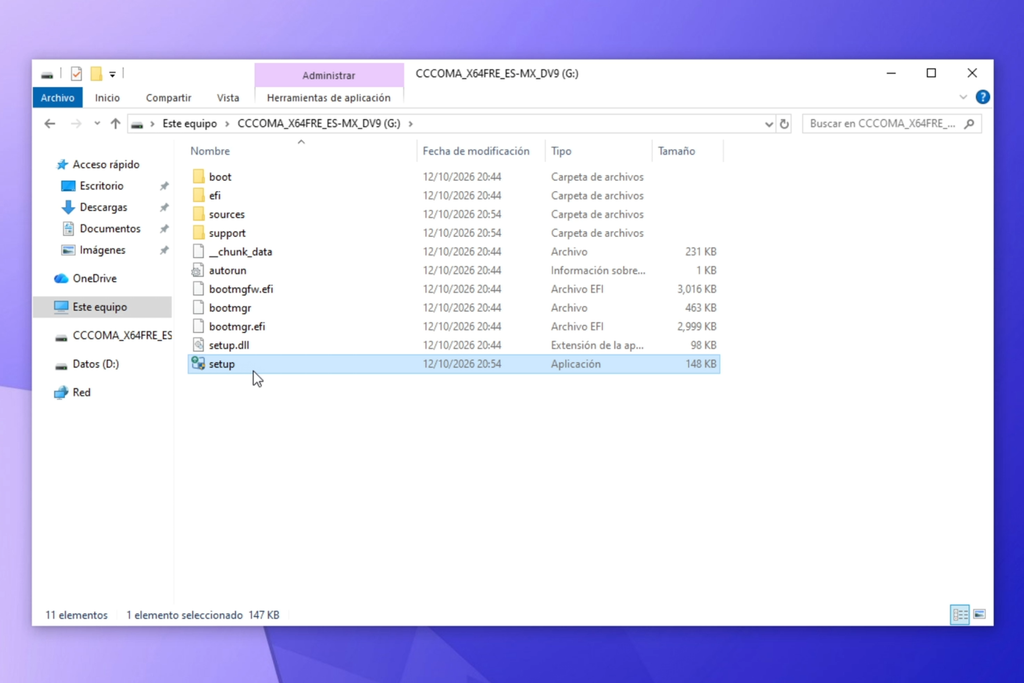
Task: Click the search magnifier icon
Action: coord(969,123)
